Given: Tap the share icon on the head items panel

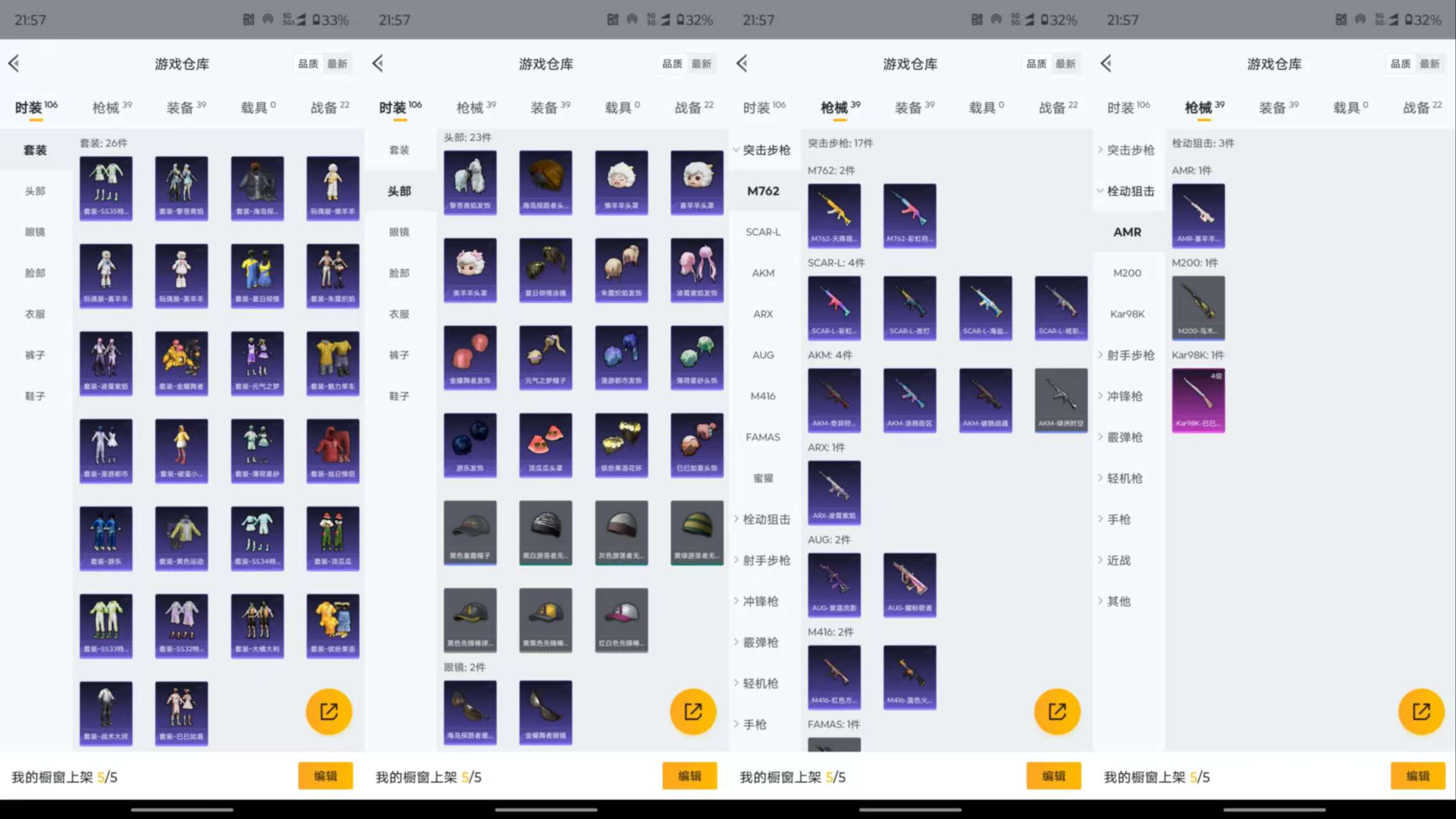Looking at the screenshot, I should (692, 711).
